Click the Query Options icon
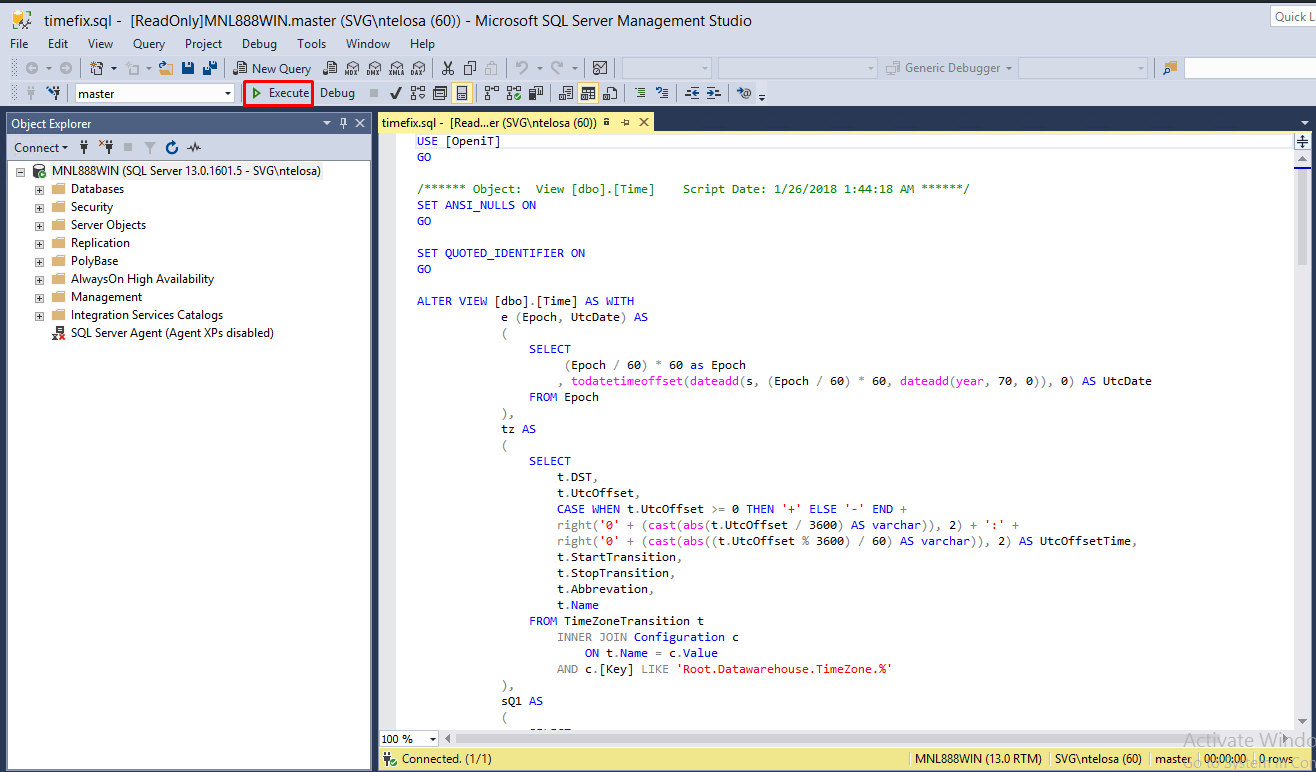The image size is (1316, 772). point(439,93)
